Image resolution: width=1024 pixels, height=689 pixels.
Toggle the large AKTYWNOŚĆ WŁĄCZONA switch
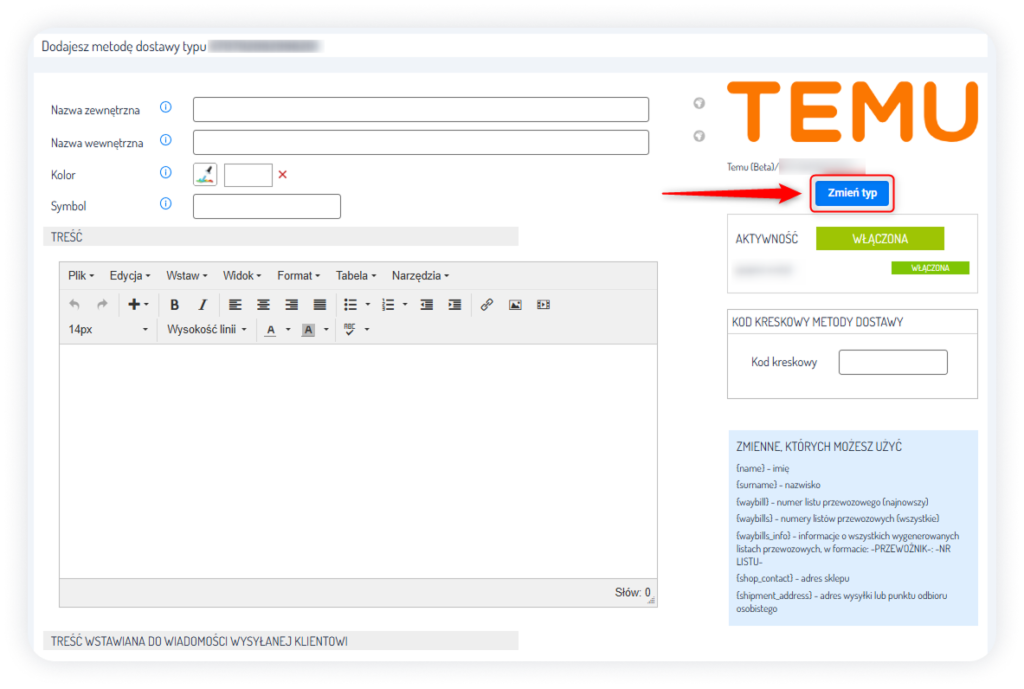(880, 240)
